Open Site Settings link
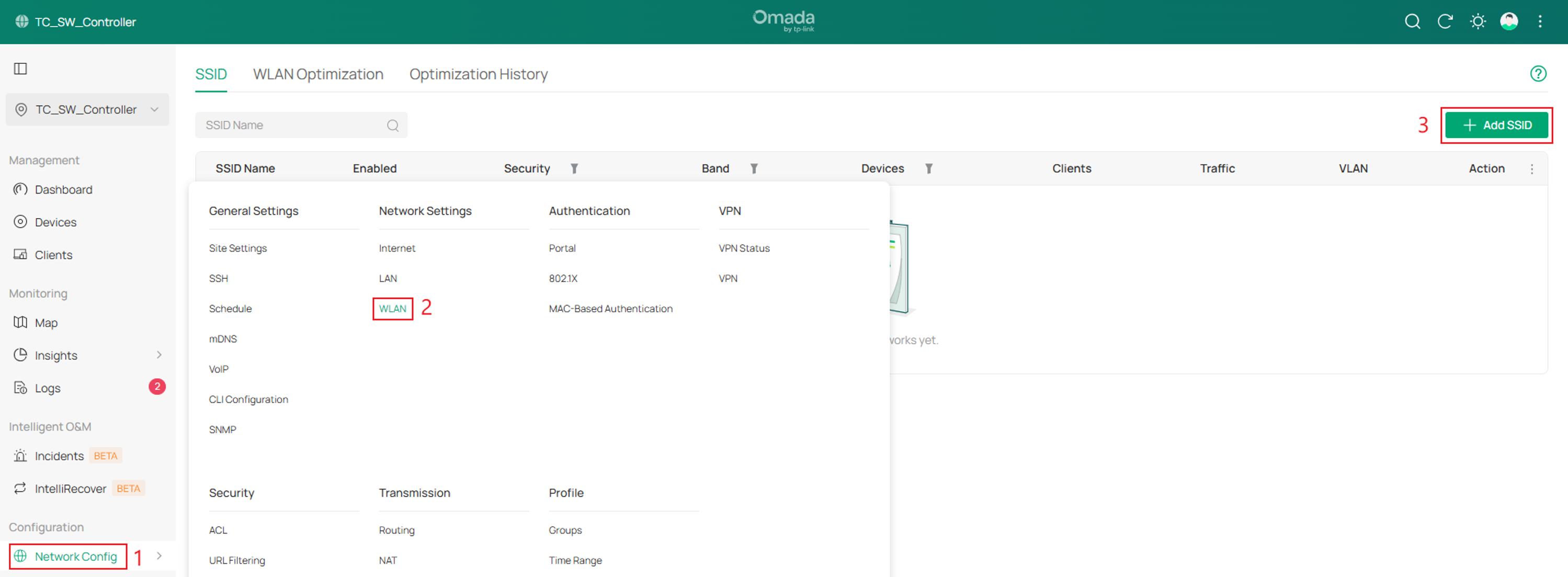1568x577 pixels. click(x=237, y=248)
